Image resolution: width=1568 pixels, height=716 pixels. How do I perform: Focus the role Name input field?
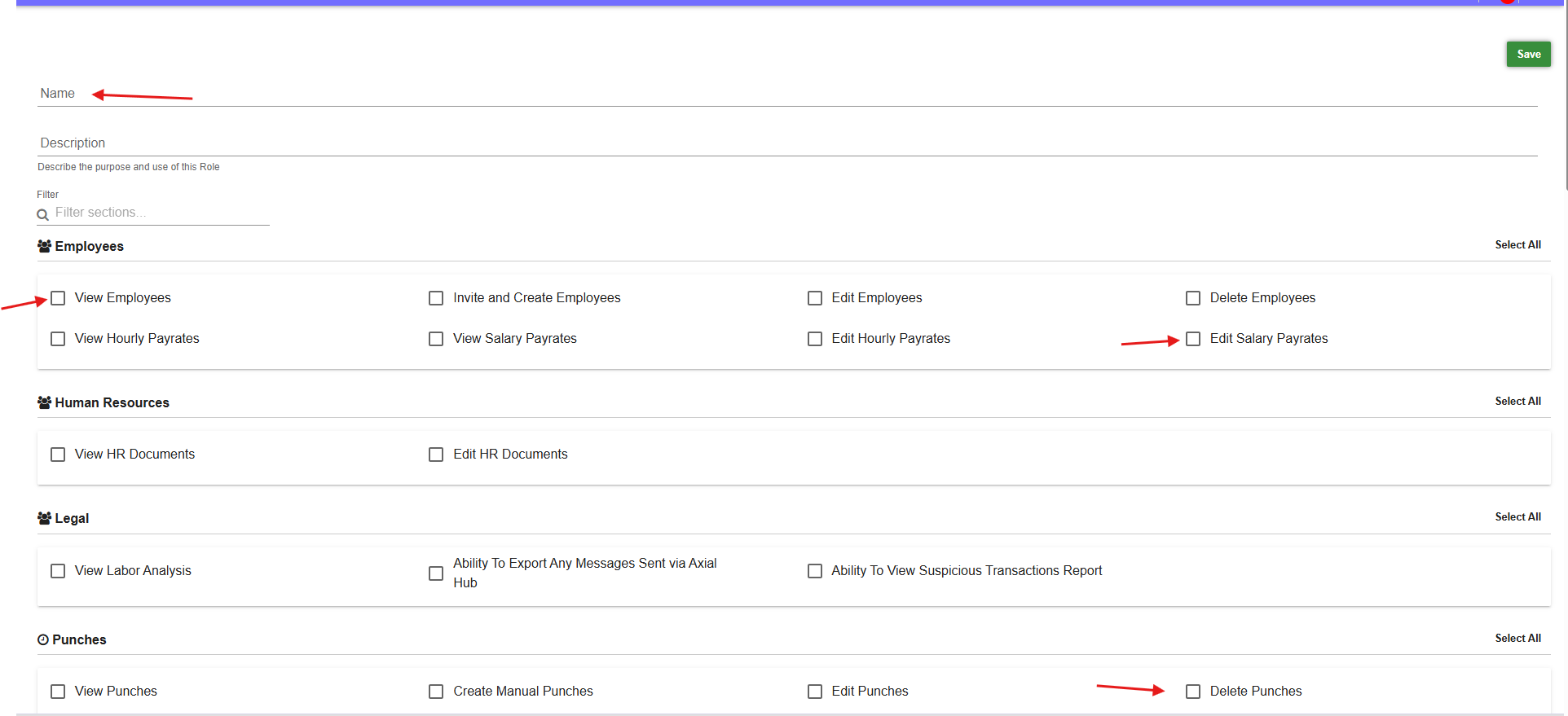pos(786,94)
